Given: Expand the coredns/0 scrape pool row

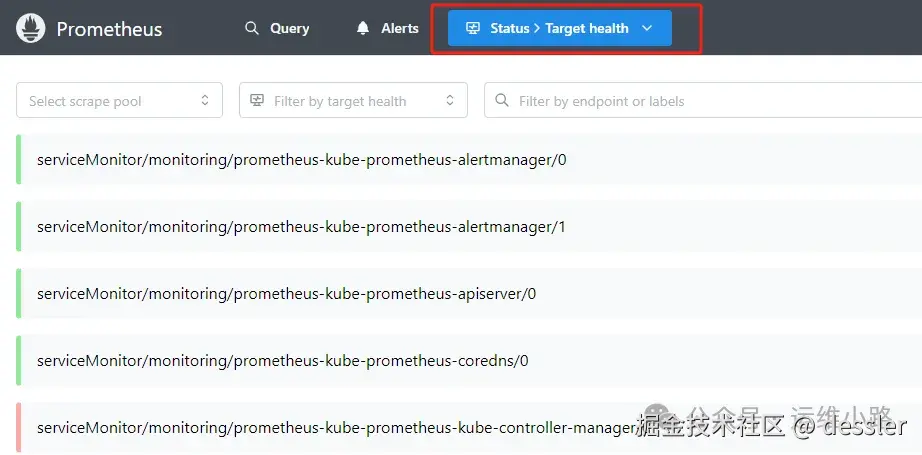Looking at the screenshot, I should (x=282, y=361).
